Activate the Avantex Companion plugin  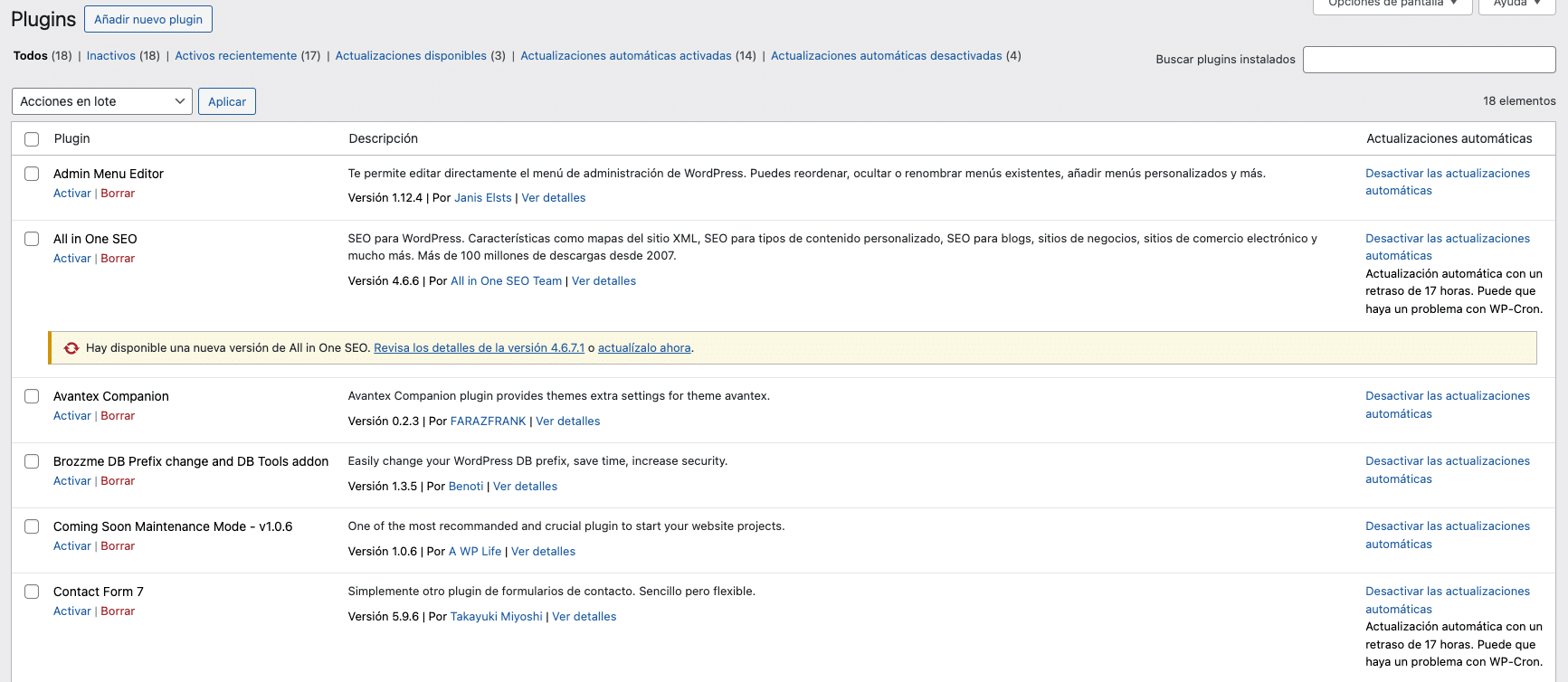(x=71, y=416)
